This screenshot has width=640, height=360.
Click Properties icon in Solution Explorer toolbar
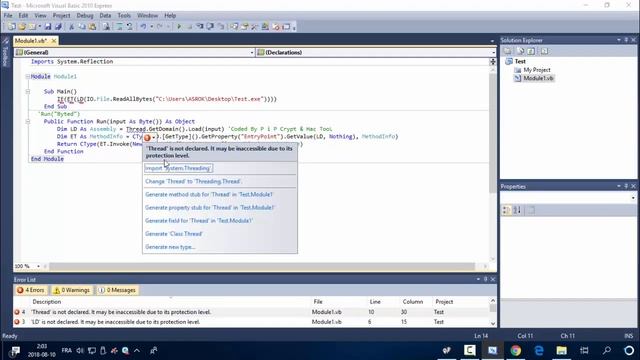[508, 51]
